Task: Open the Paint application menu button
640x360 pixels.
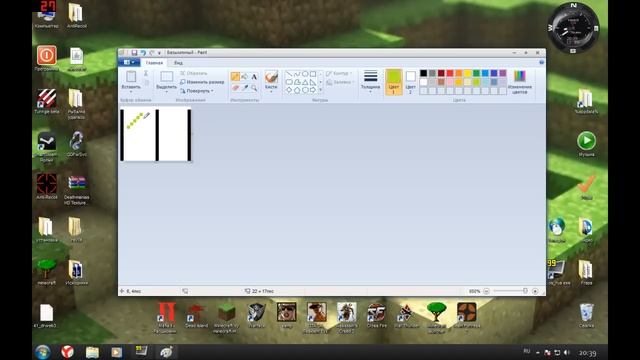Action: (129, 62)
